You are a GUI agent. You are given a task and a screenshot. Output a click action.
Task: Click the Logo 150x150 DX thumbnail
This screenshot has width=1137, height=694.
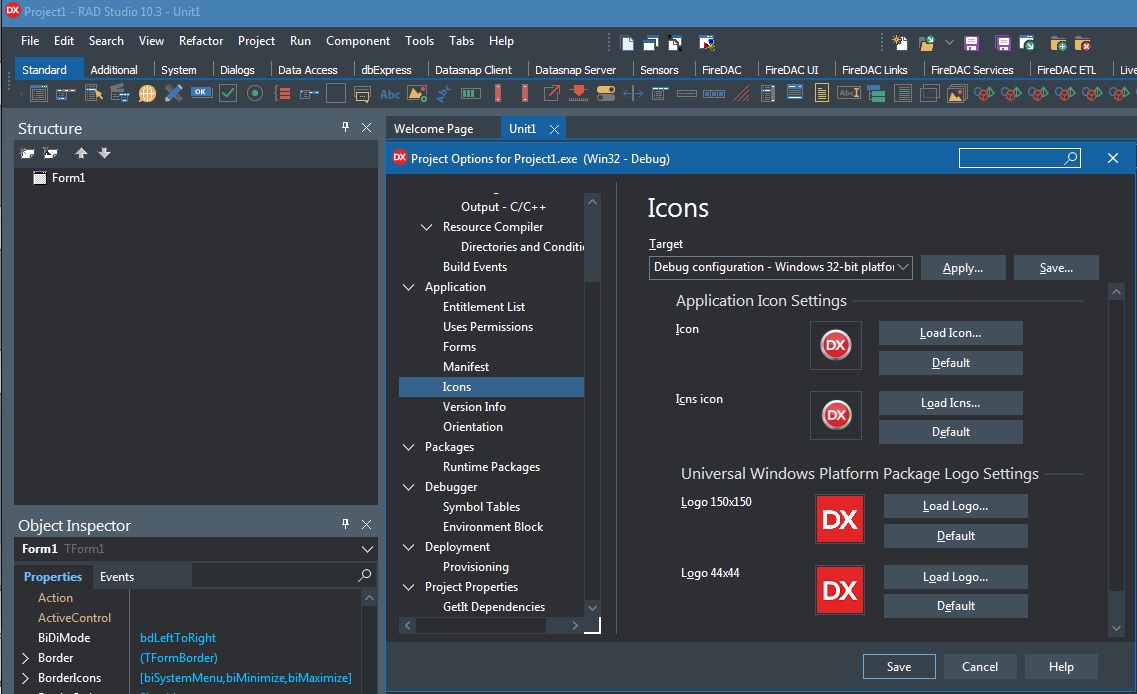tap(840, 519)
